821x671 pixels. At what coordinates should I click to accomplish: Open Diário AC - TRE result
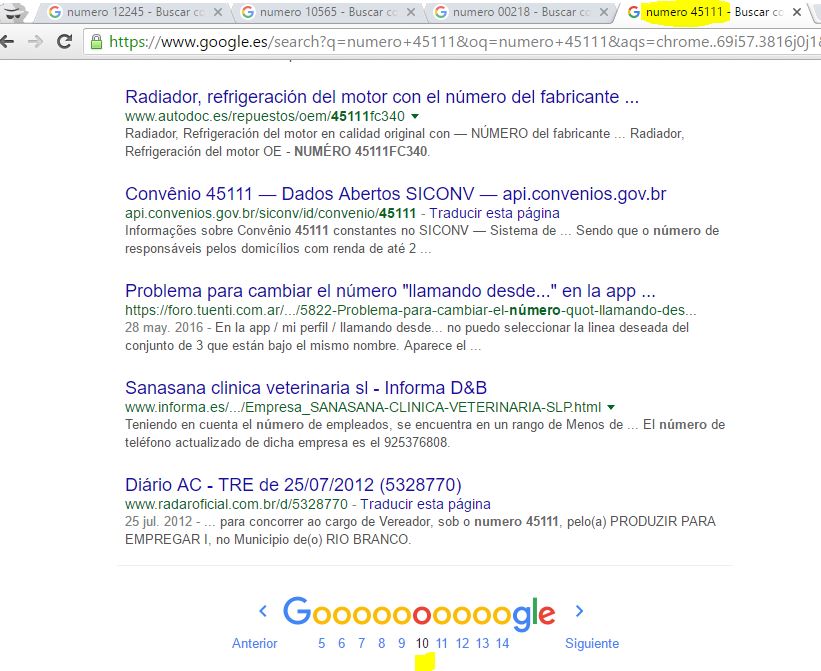[293, 485]
